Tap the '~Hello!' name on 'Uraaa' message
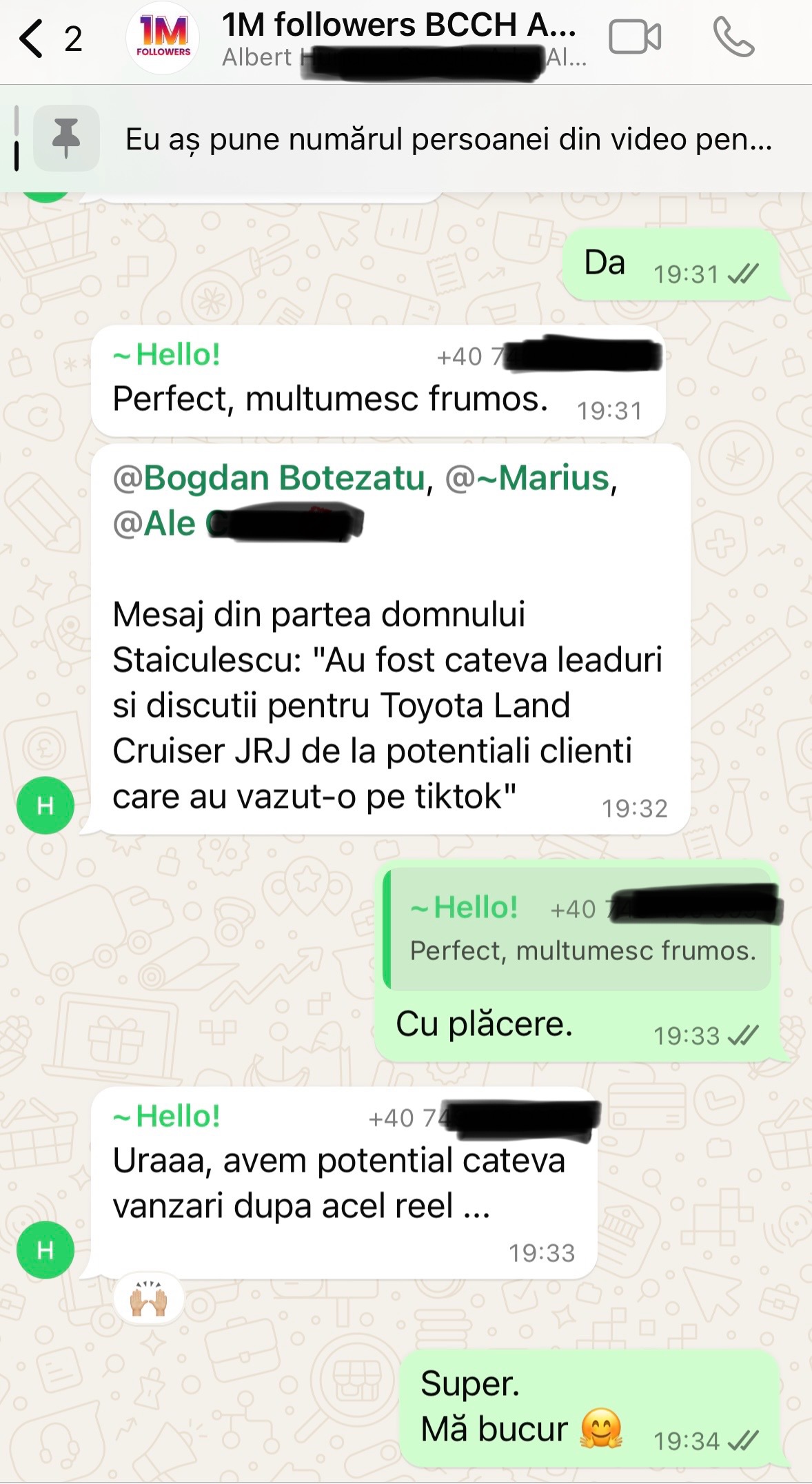Image resolution: width=812 pixels, height=1484 pixels. [x=166, y=1115]
